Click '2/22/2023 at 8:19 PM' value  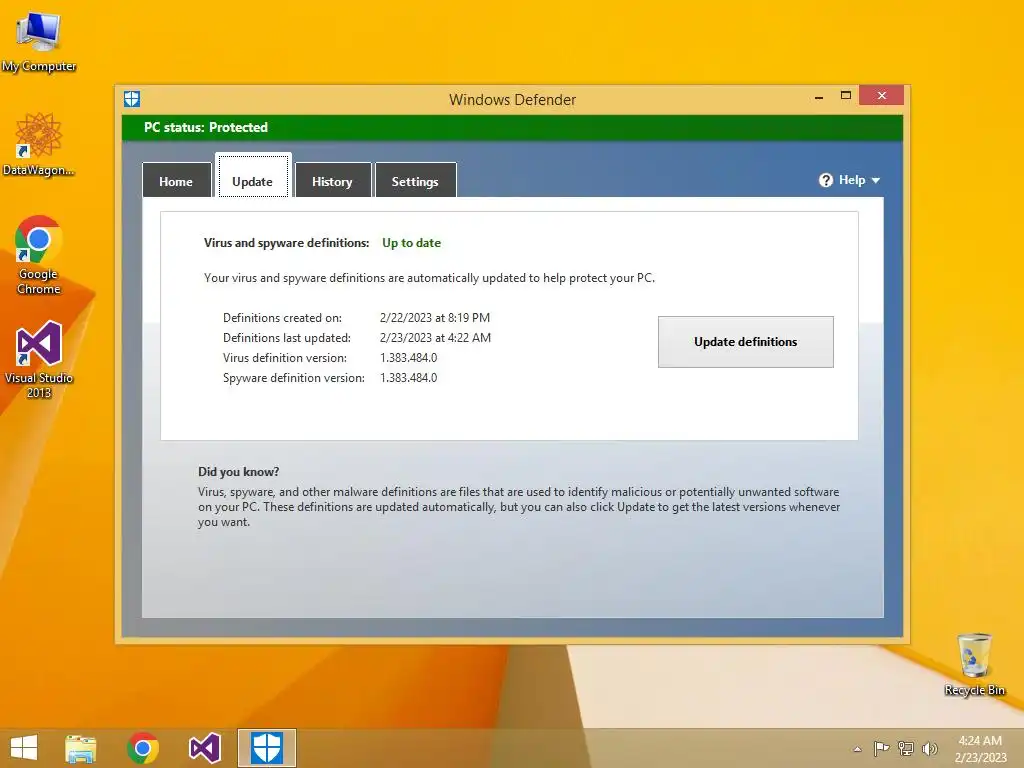(x=435, y=318)
